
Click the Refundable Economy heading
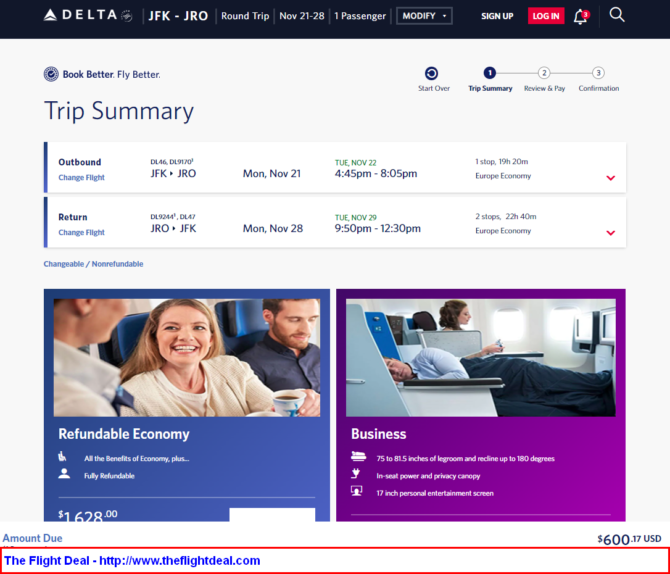(124, 434)
